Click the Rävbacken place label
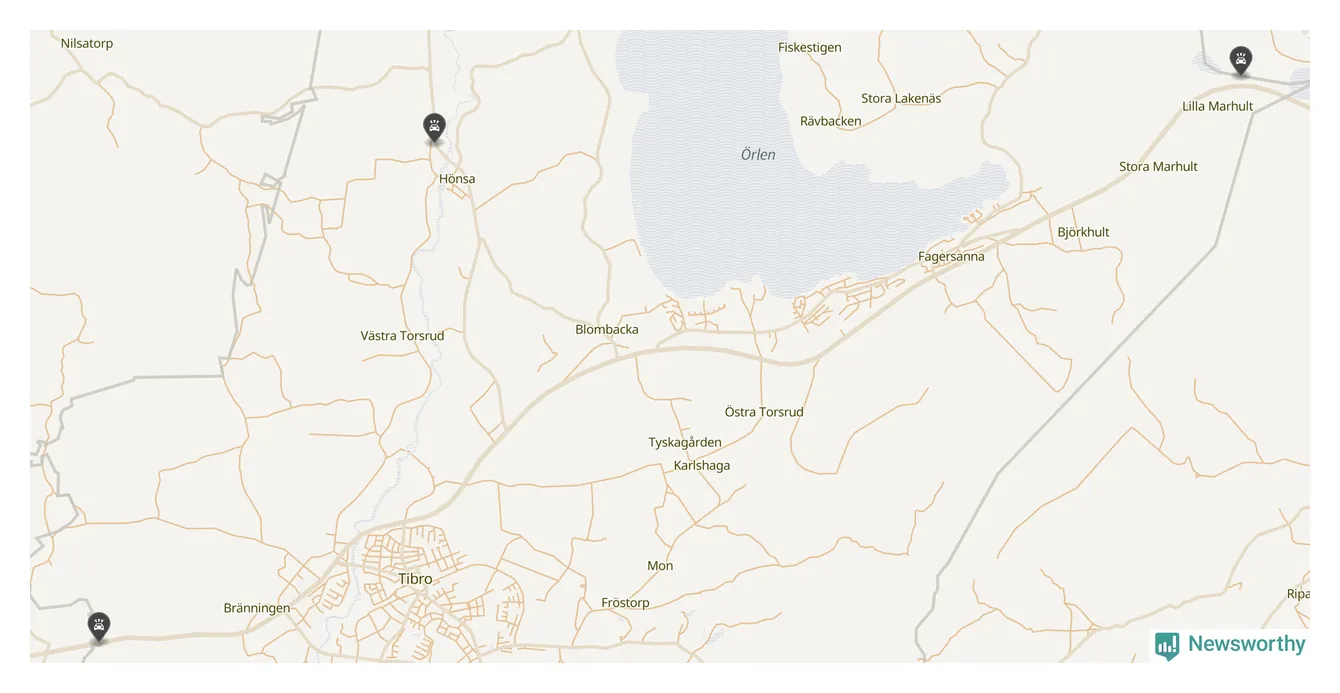 (x=831, y=122)
